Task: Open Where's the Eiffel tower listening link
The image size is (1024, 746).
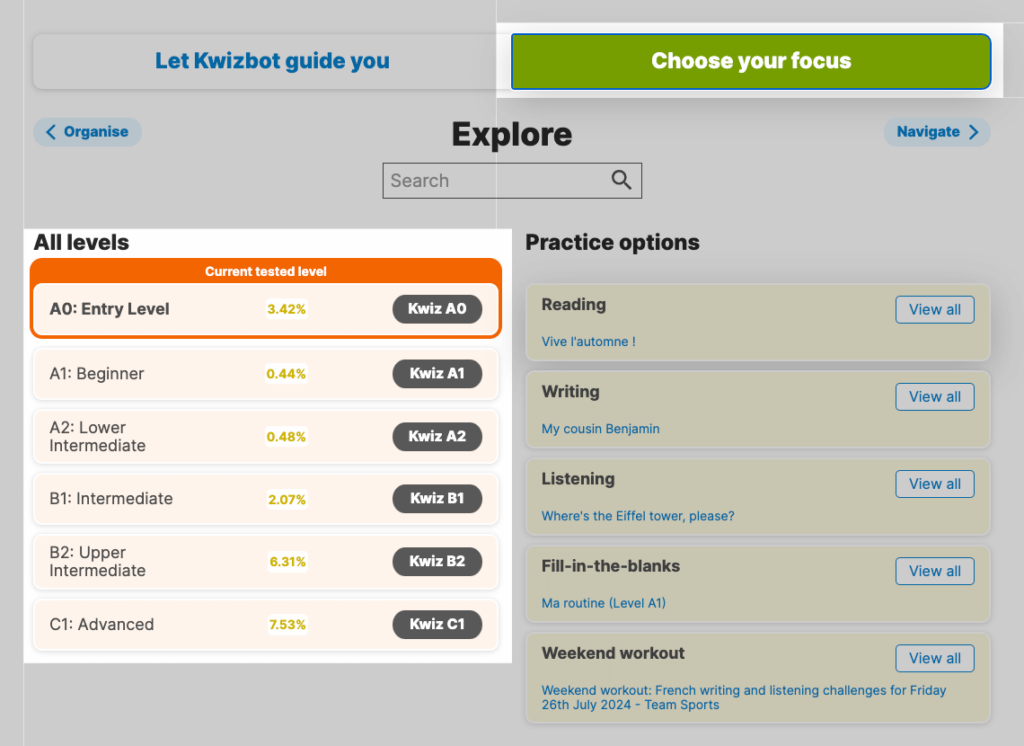Action: click(x=637, y=516)
